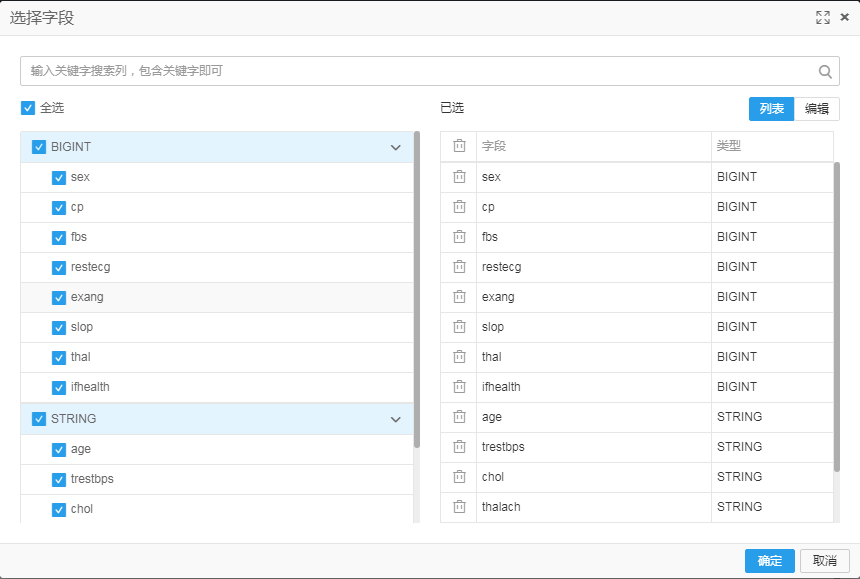Delete the sex field from selected list
Viewport: 860px width, 579px height.
point(460,177)
